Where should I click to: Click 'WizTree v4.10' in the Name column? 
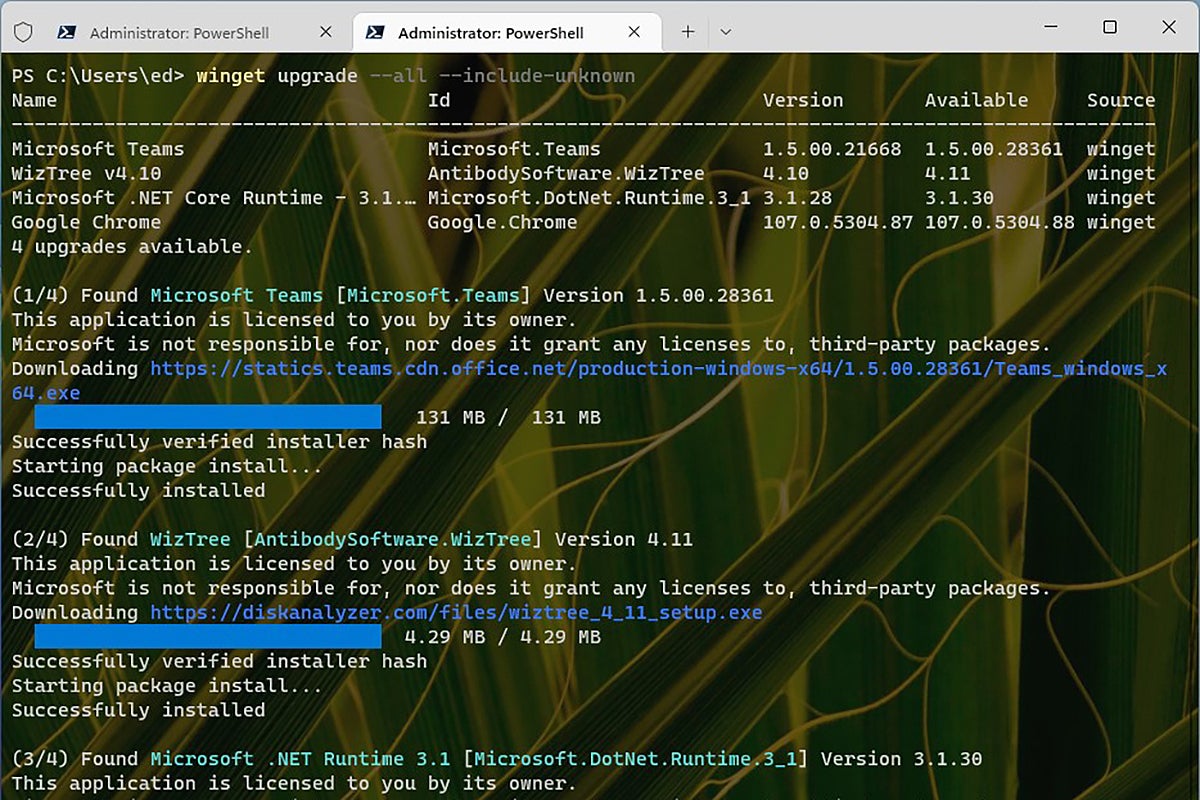[86, 173]
